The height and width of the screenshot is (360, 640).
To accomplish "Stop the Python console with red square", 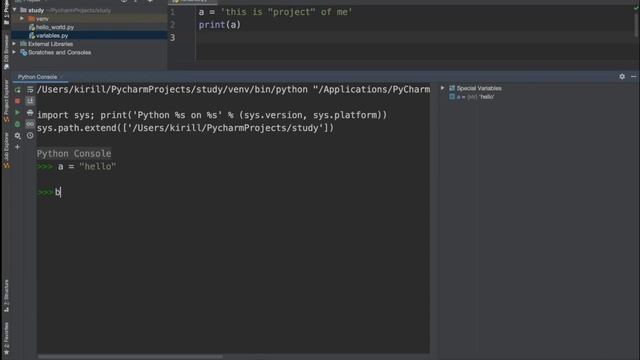I will 18,101.
